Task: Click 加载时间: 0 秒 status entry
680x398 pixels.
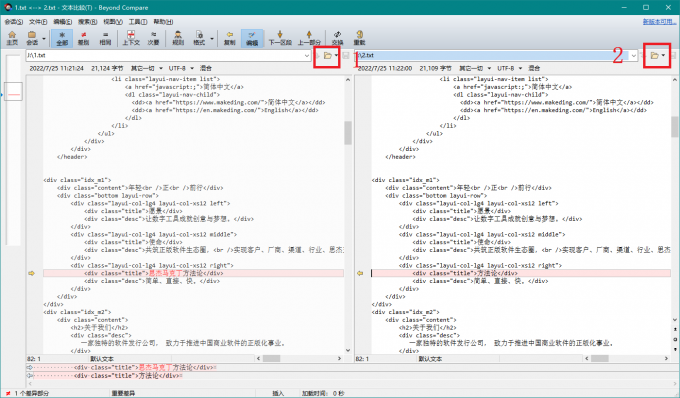Action: [323, 393]
